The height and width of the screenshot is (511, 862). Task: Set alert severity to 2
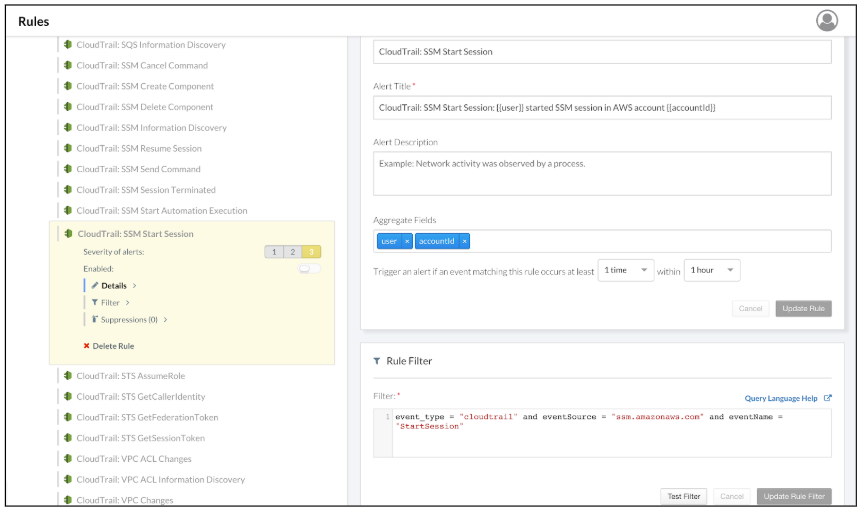[292, 252]
